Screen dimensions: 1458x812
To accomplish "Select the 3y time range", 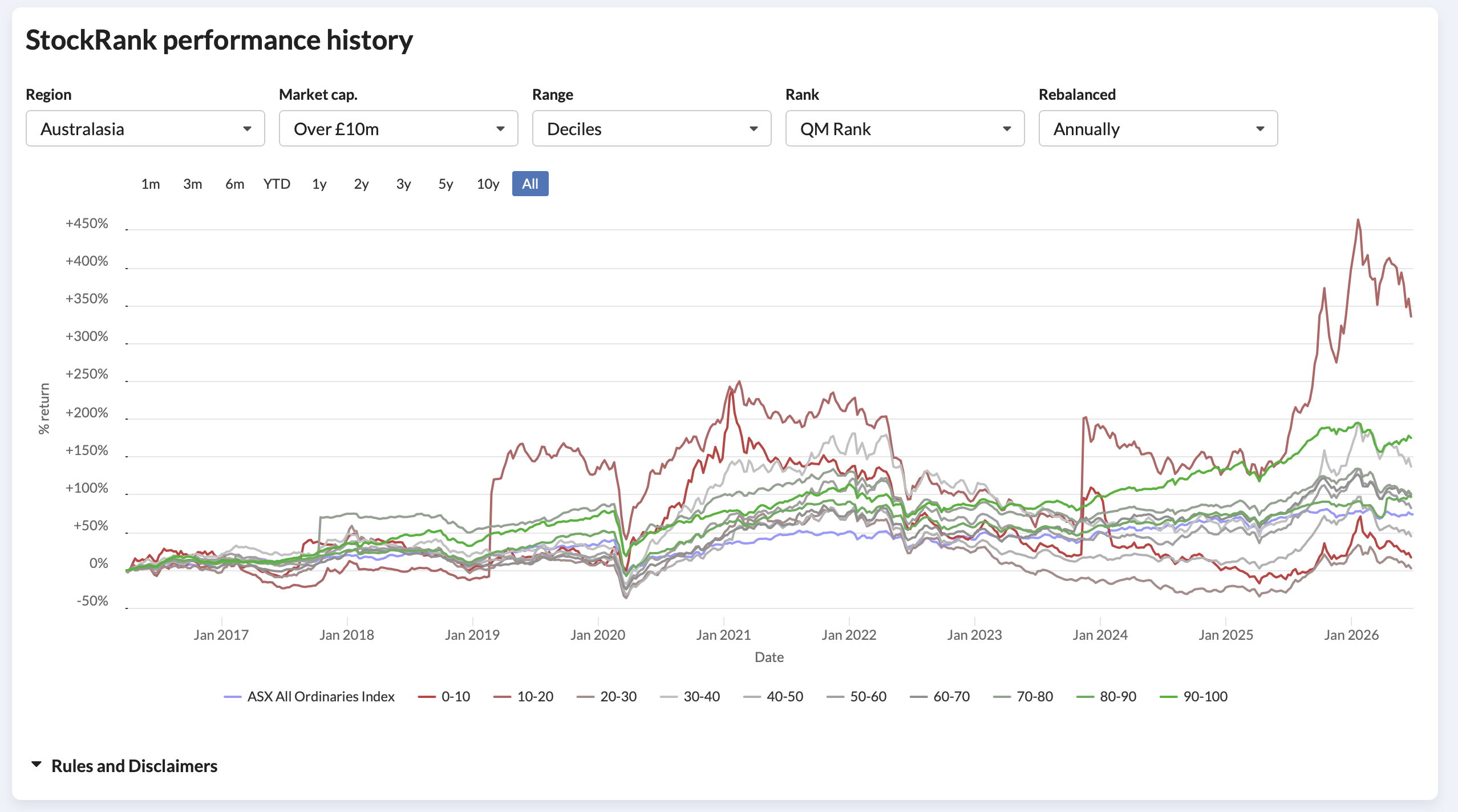I will (x=403, y=184).
